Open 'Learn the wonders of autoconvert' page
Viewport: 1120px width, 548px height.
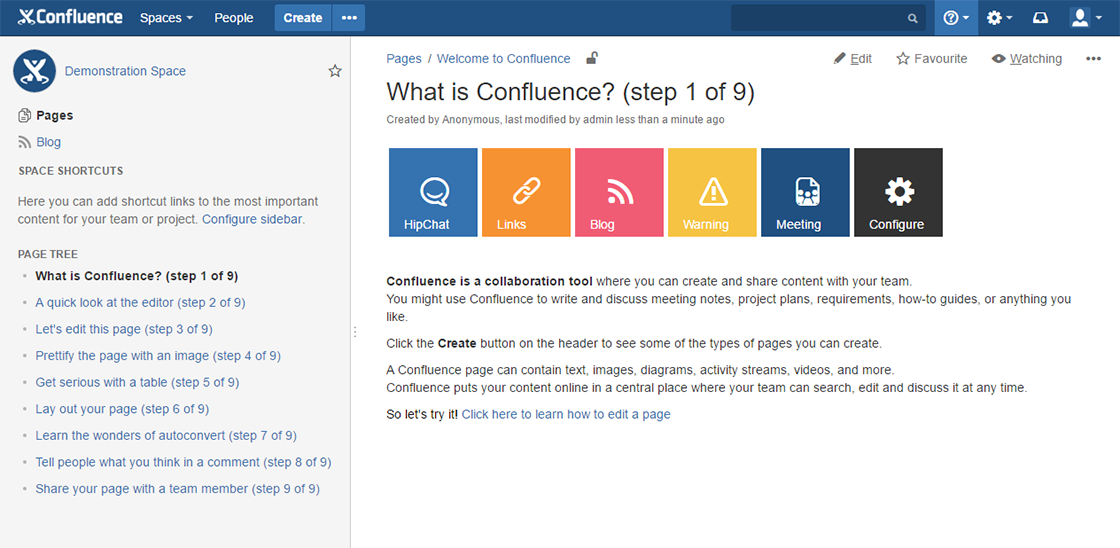[166, 436]
